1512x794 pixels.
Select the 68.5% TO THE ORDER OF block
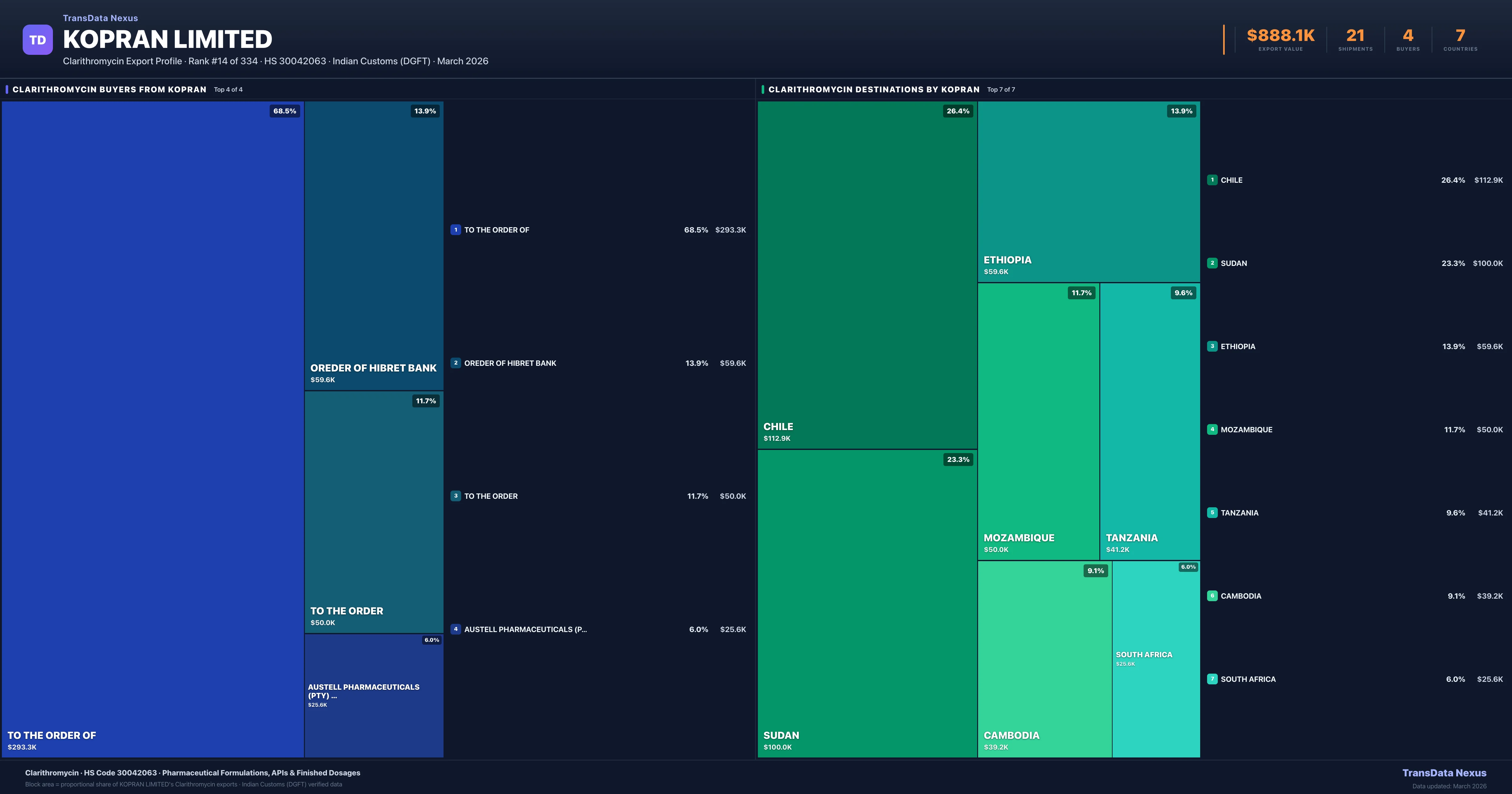152,429
